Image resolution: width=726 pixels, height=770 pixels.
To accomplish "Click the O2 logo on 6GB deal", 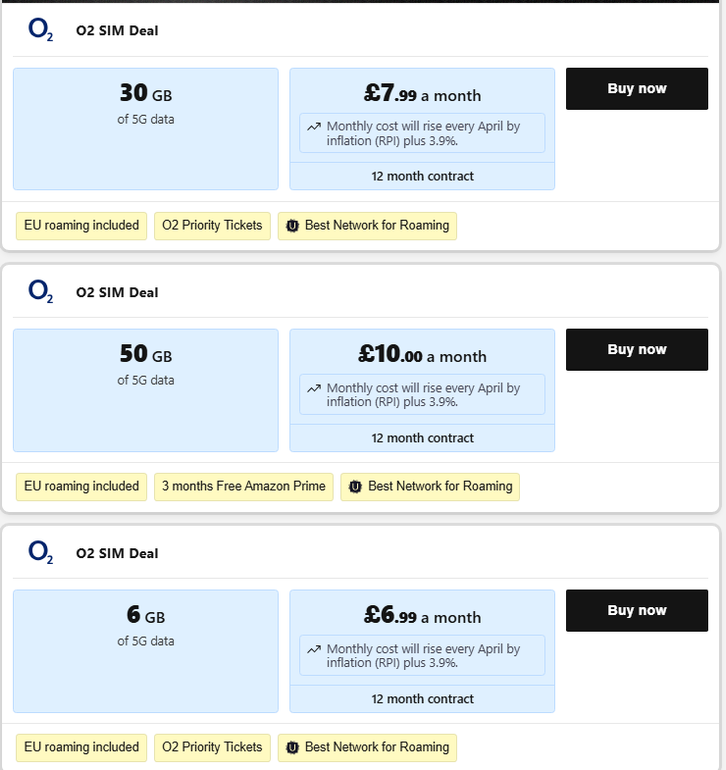I will 40,553.
